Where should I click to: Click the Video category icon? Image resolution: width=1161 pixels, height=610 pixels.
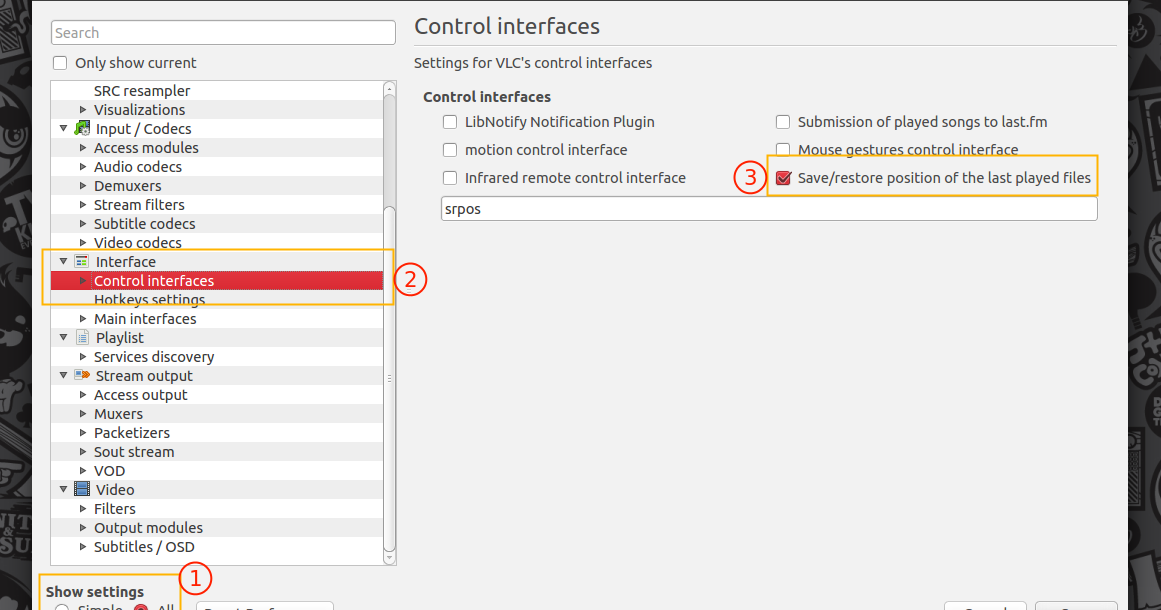(x=81, y=489)
